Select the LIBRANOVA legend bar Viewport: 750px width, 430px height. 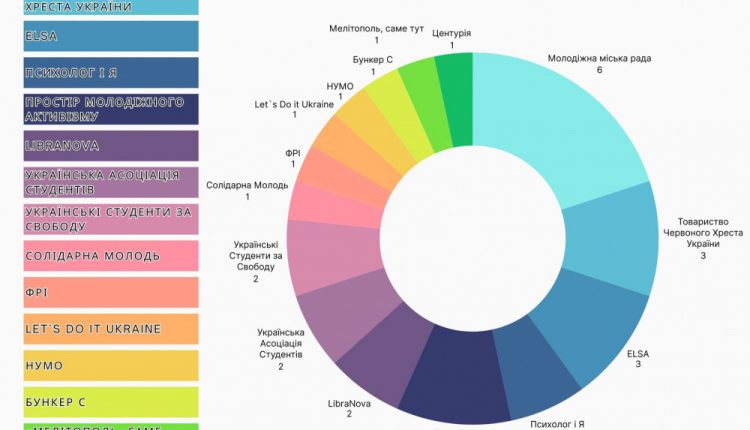point(111,146)
